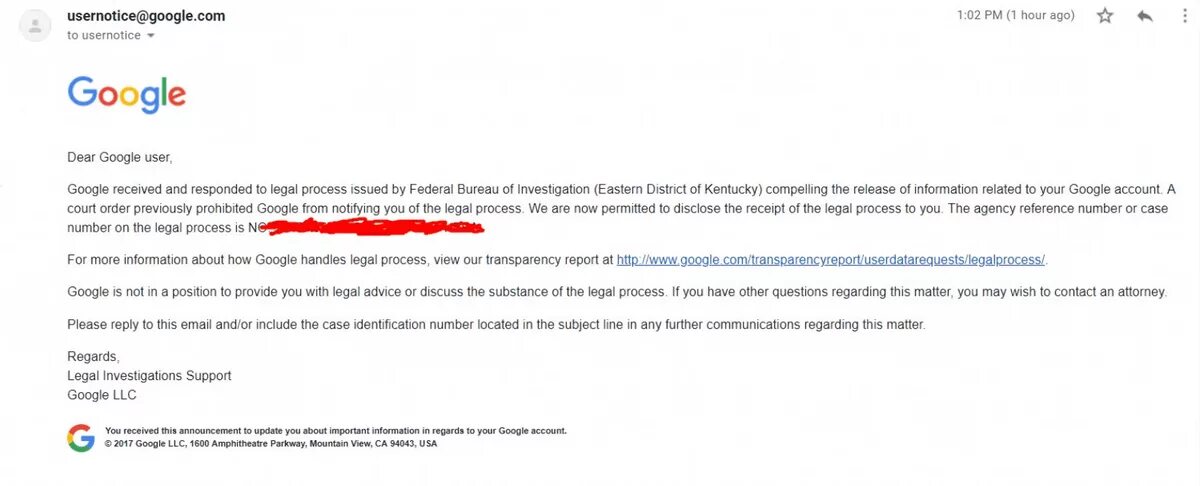This screenshot has width=1200, height=486.
Task: Click the small Google G footer icon
Action: click(x=81, y=437)
